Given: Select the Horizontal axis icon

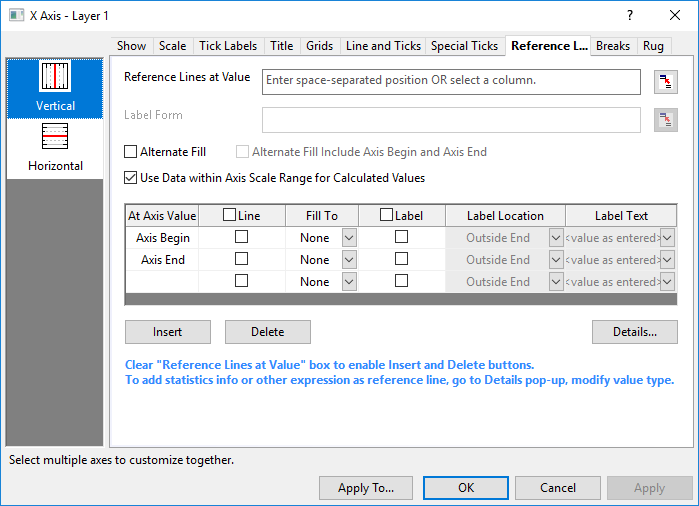Looking at the screenshot, I should point(55,147).
